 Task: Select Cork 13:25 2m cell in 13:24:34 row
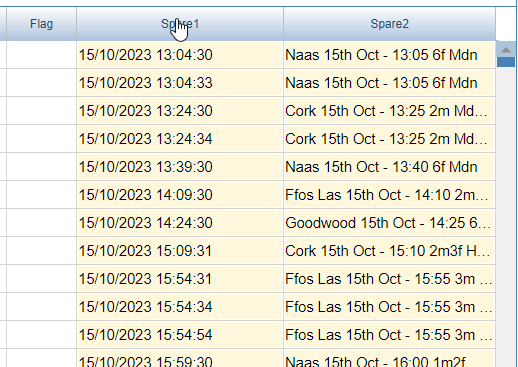[x=389, y=139]
